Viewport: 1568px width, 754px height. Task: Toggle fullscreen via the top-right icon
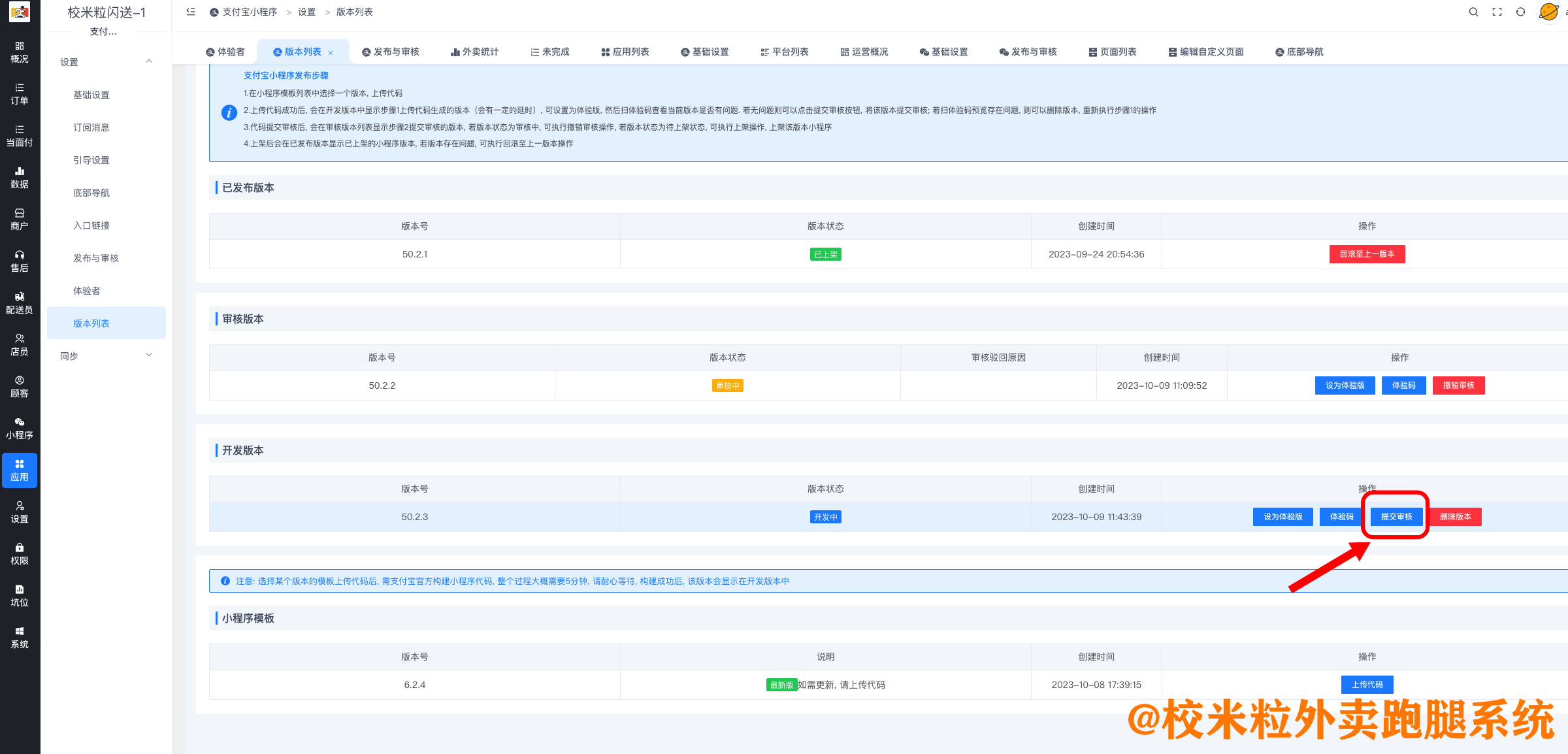click(x=1497, y=12)
